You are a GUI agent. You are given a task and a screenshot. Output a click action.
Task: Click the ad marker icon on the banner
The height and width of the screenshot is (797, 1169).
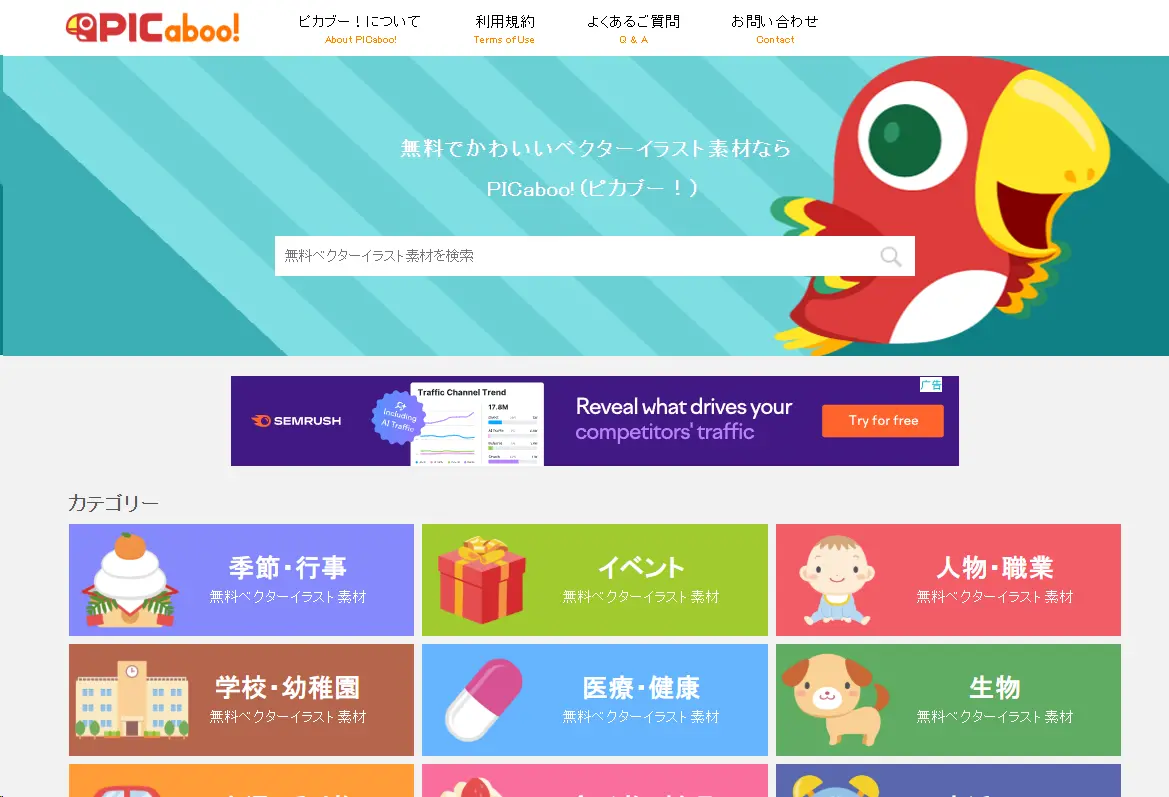click(930, 385)
